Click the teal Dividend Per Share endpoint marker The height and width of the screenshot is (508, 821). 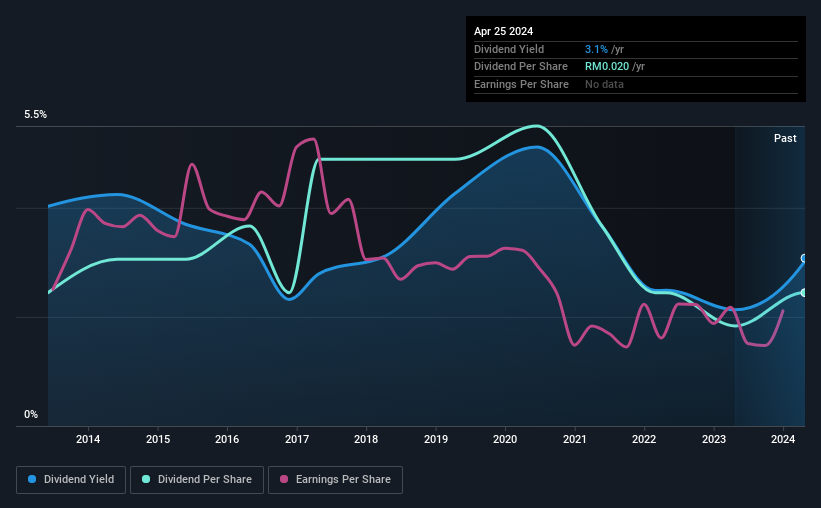[x=804, y=293]
